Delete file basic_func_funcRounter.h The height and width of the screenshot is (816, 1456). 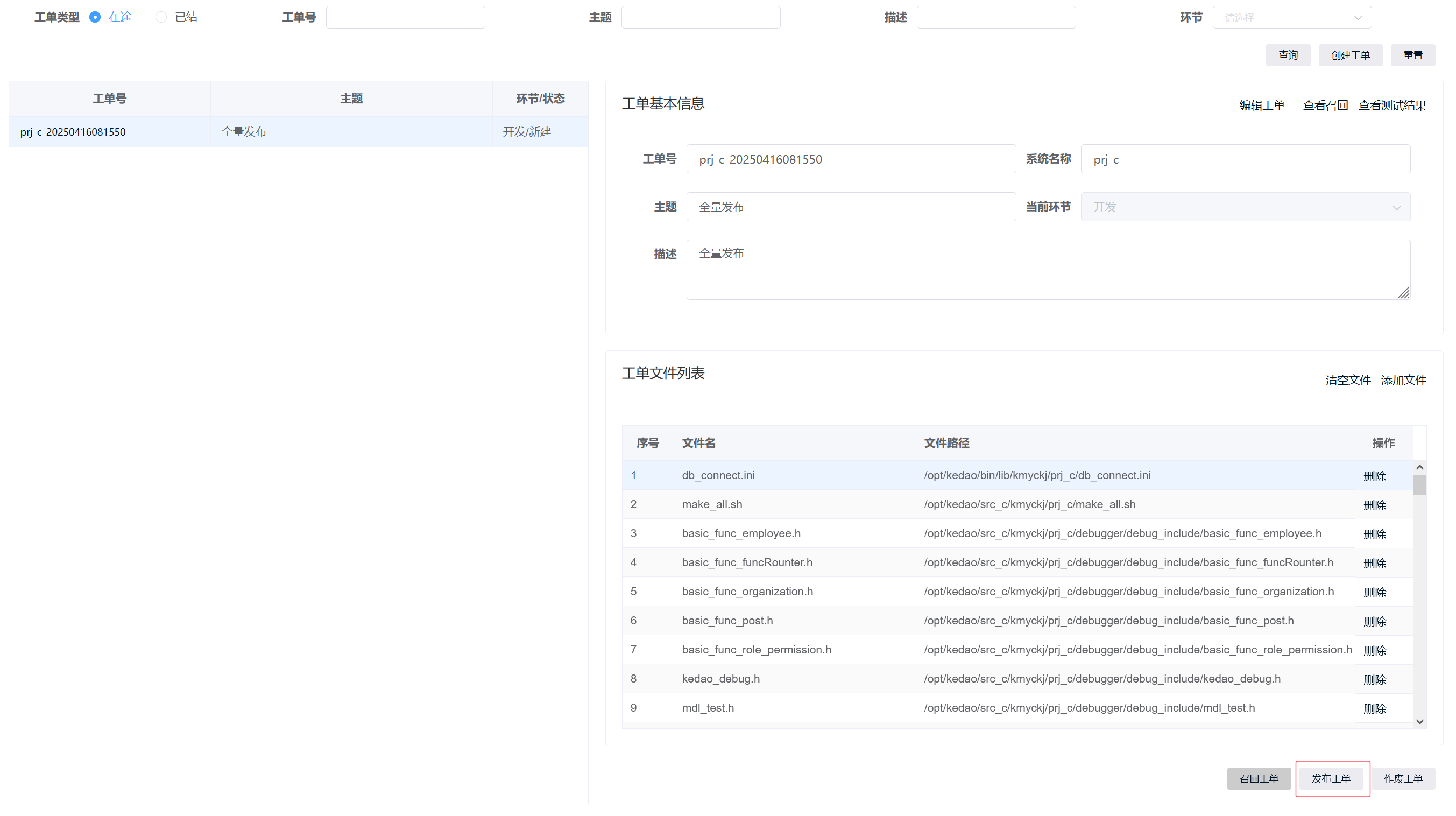(1374, 563)
